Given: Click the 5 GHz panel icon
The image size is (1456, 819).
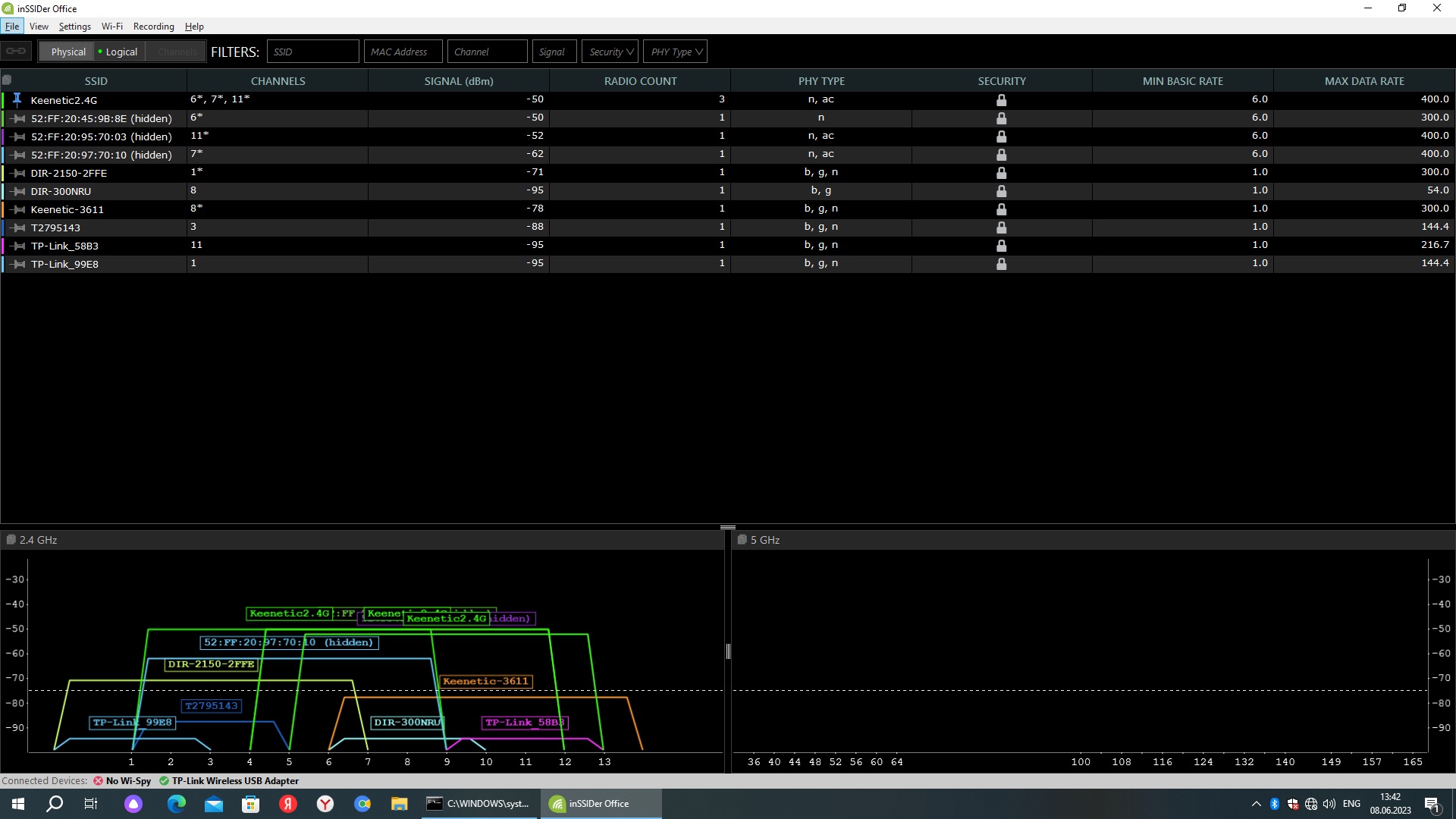Looking at the screenshot, I should point(742,540).
